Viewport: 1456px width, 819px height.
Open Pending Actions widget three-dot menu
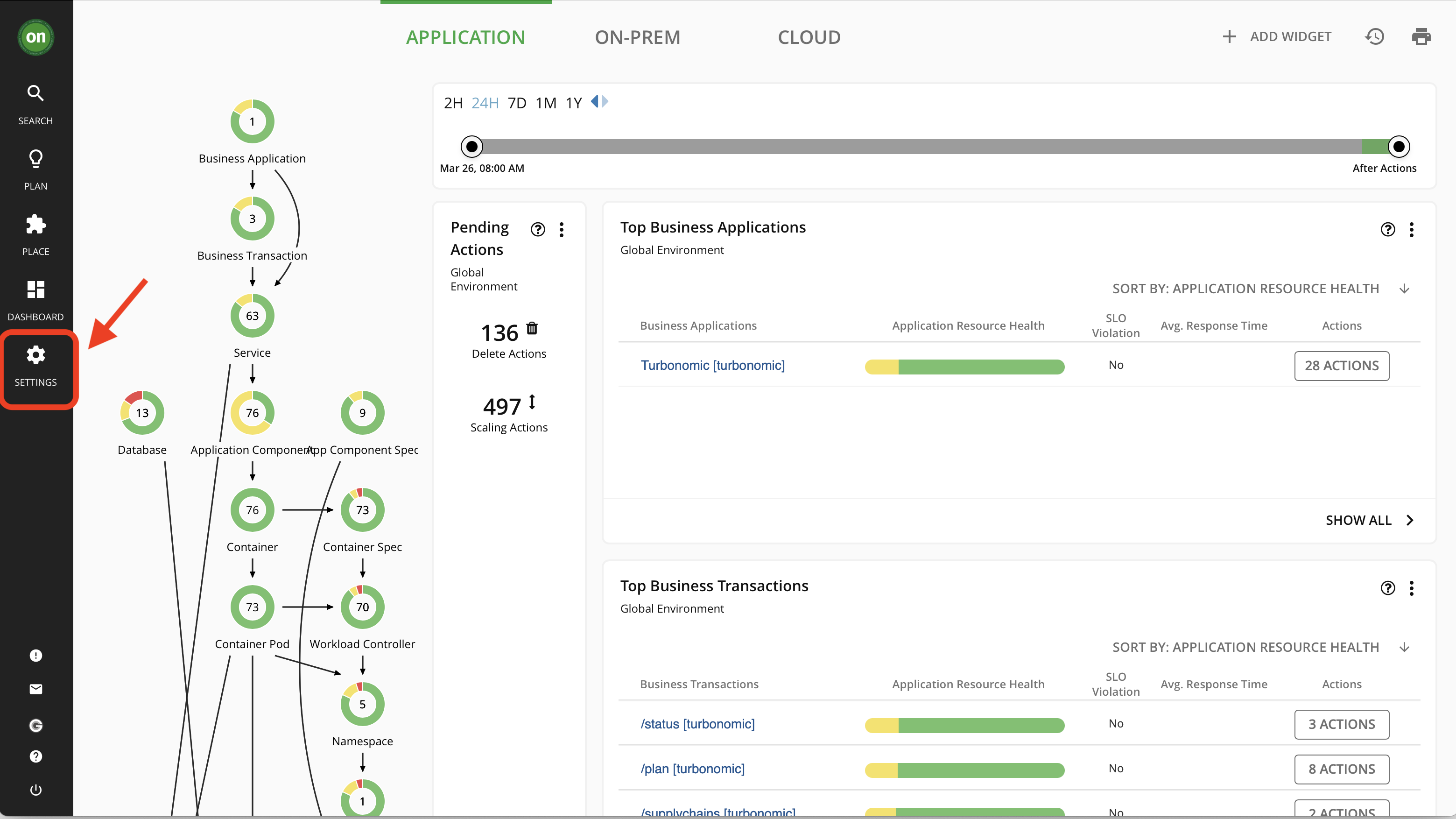pyautogui.click(x=561, y=229)
